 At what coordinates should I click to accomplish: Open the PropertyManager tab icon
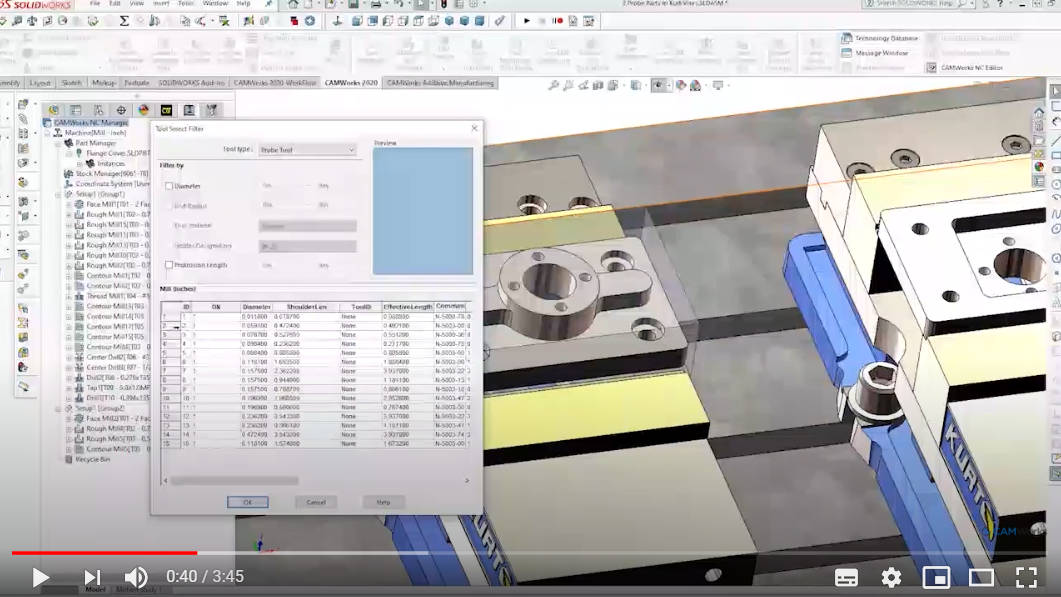(76, 110)
